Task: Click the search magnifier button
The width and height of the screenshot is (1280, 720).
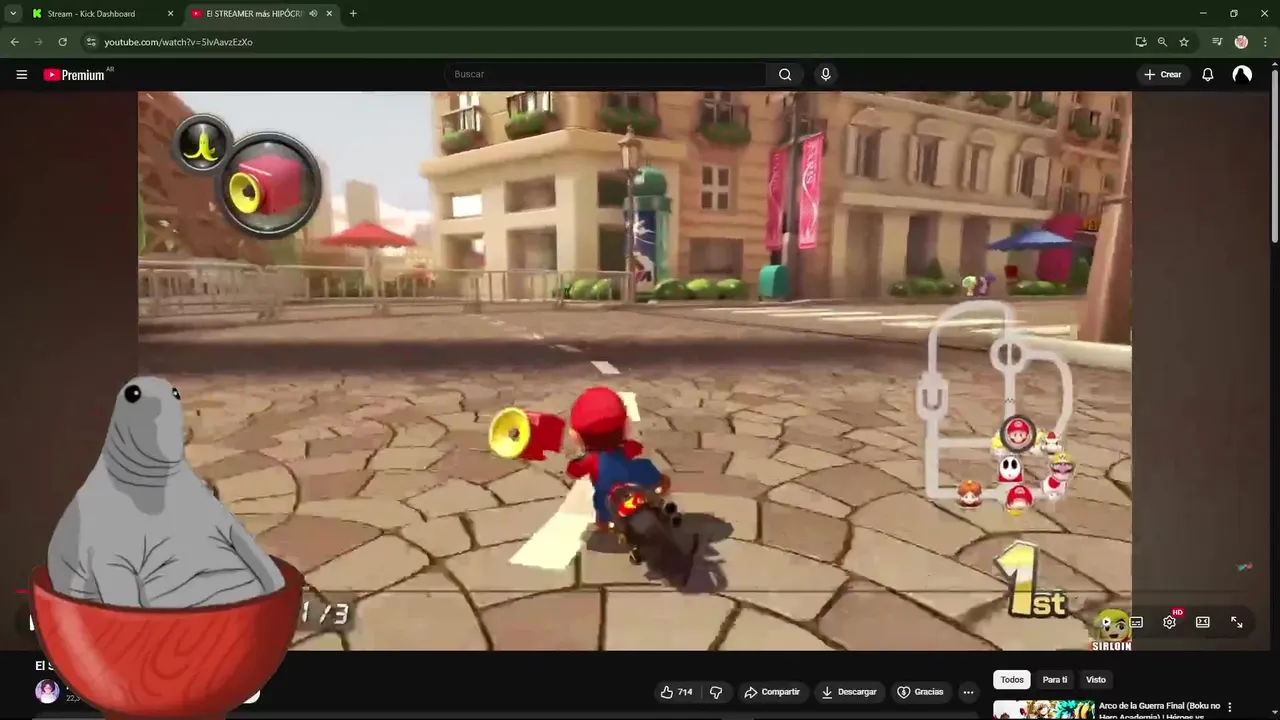Action: coord(785,74)
